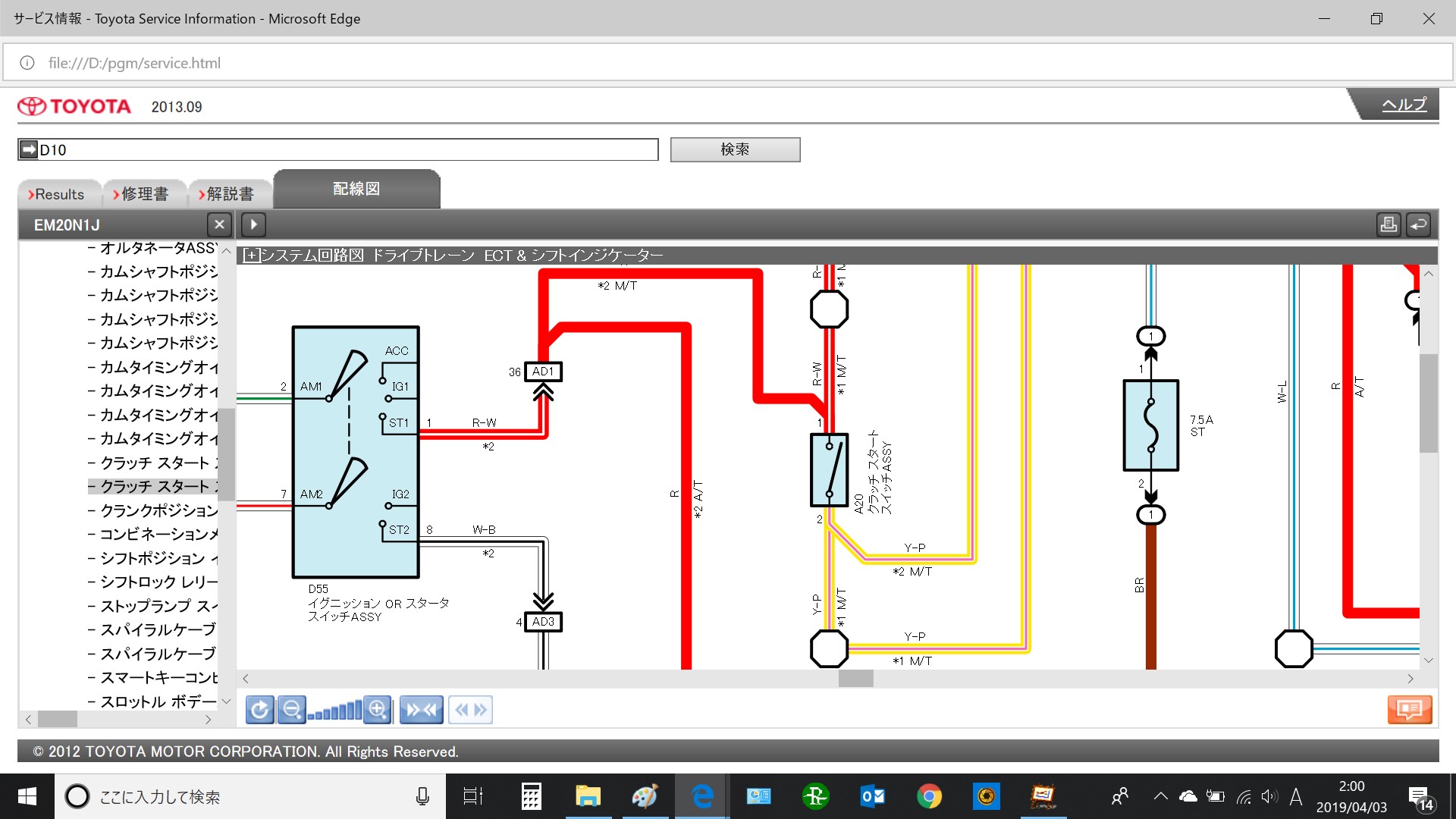Image resolution: width=1456 pixels, height=819 pixels.
Task: Select クランクポジション item in tree
Action: (x=158, y=510)
